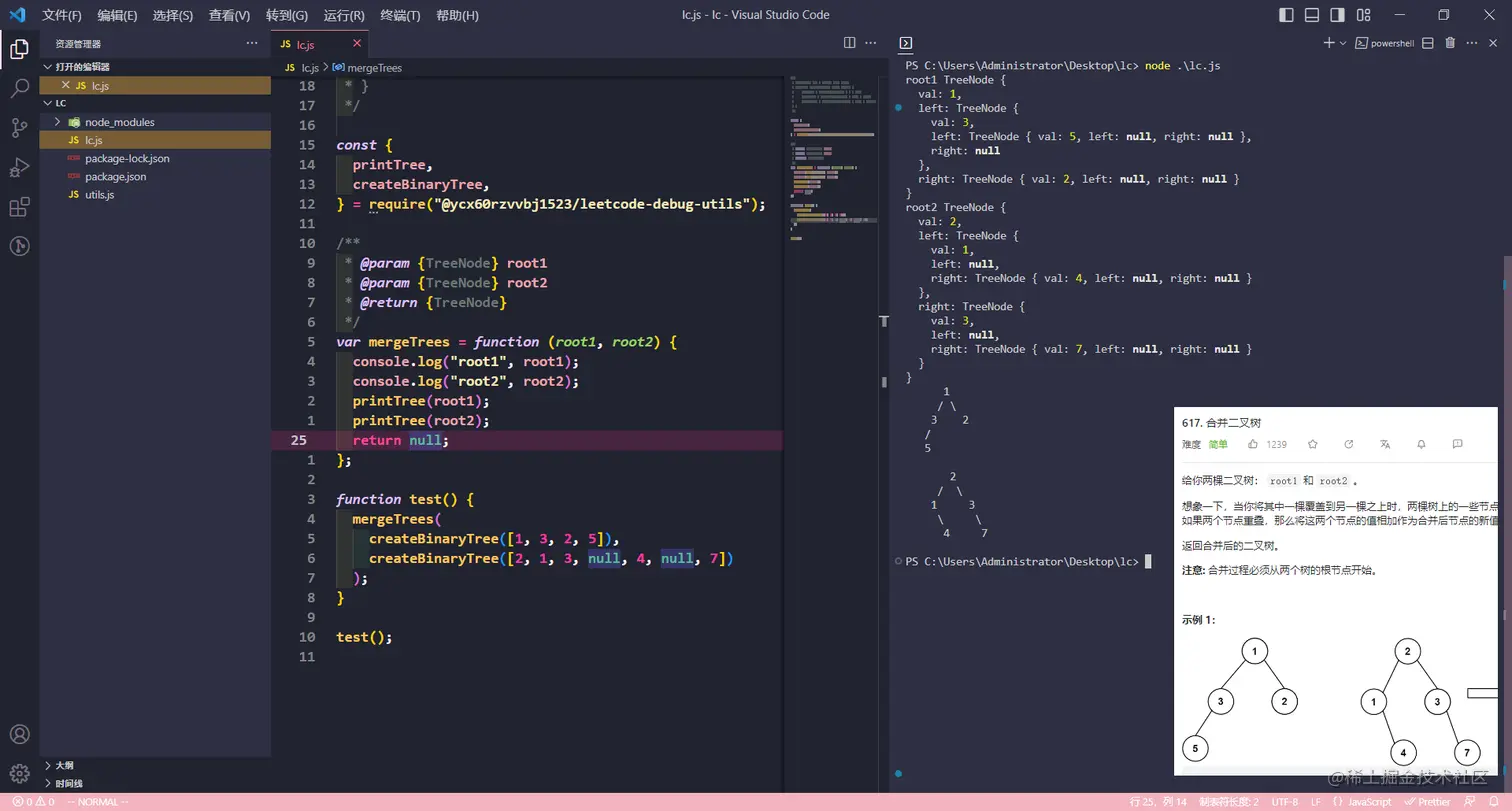Click LF end of line in status bar
1512x811 pixels.
click(1316, 802)
